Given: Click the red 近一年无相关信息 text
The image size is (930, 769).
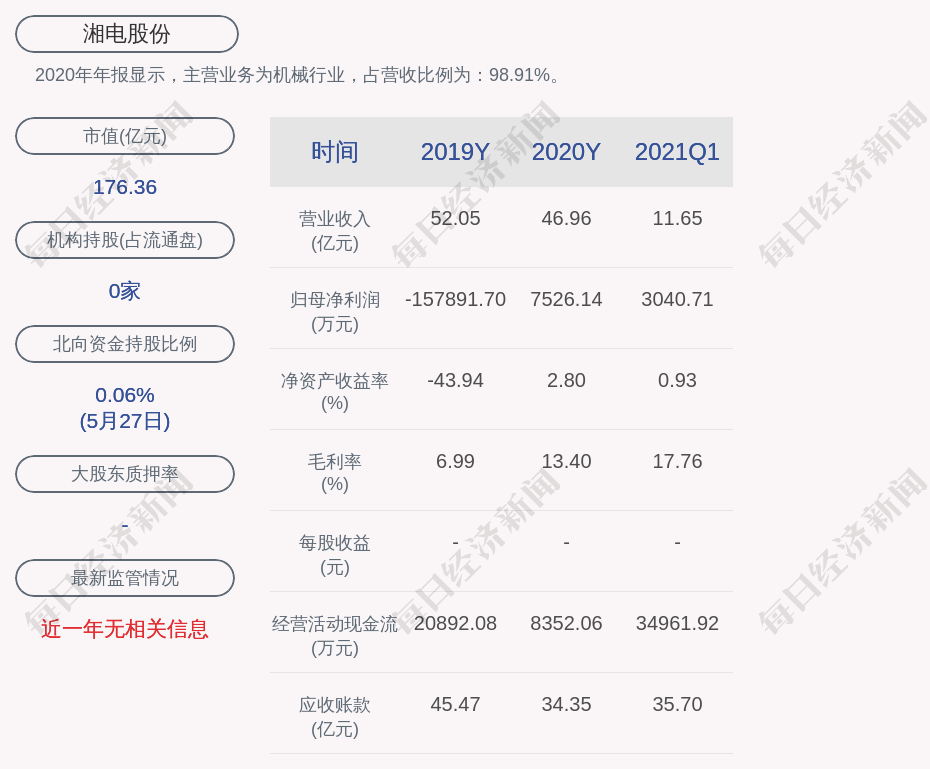Looking at the screenshot, I should pos(125,629).
